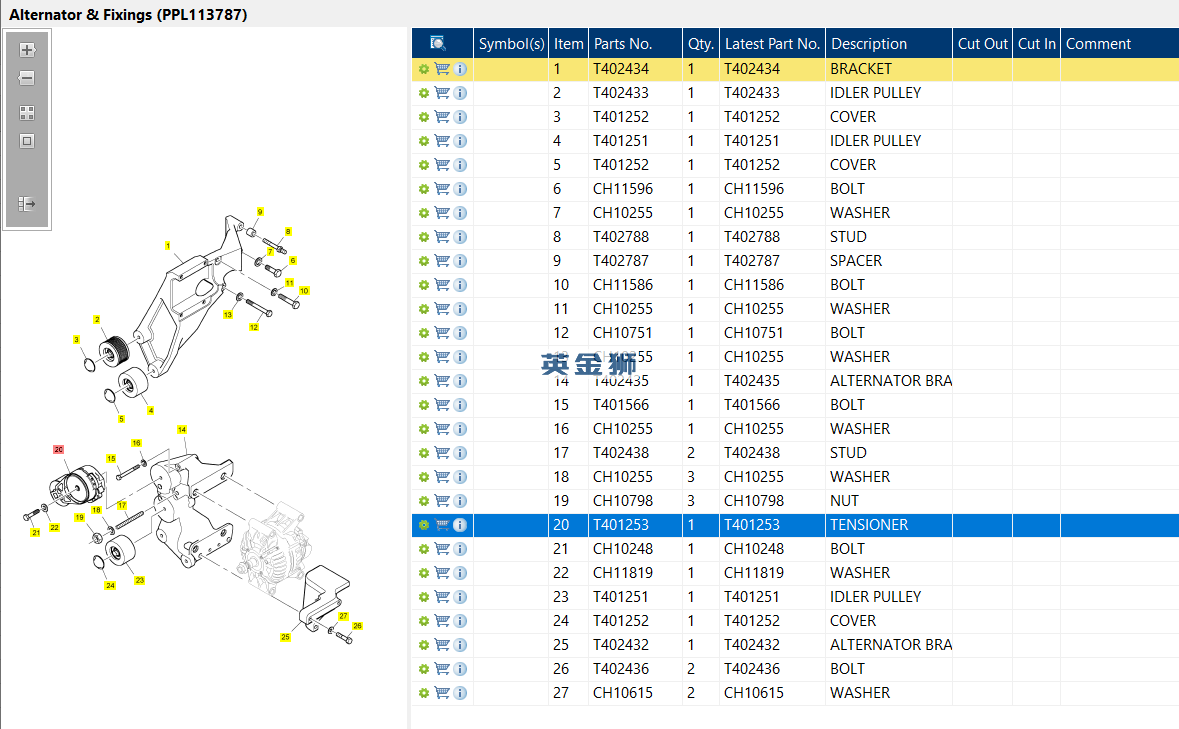
Task: Sort by the Item column header
Action: coord(568,44)
